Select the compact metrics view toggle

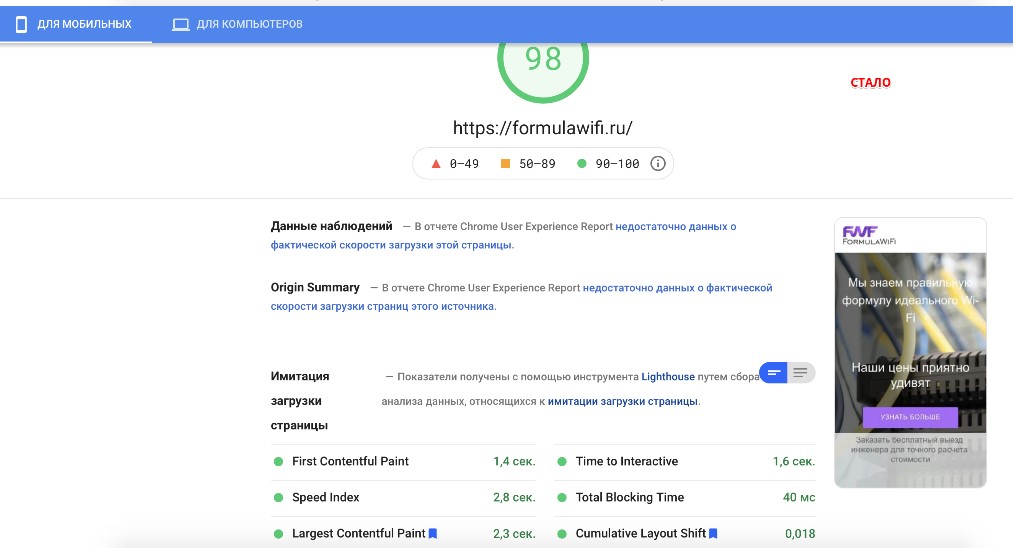point(773,373)
